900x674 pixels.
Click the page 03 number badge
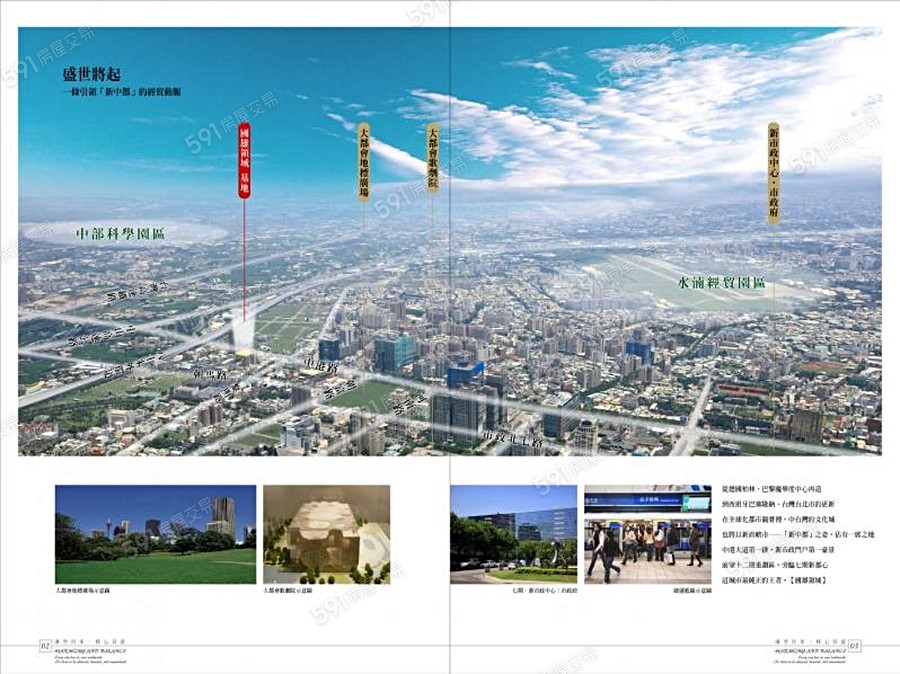click(855, 645)
